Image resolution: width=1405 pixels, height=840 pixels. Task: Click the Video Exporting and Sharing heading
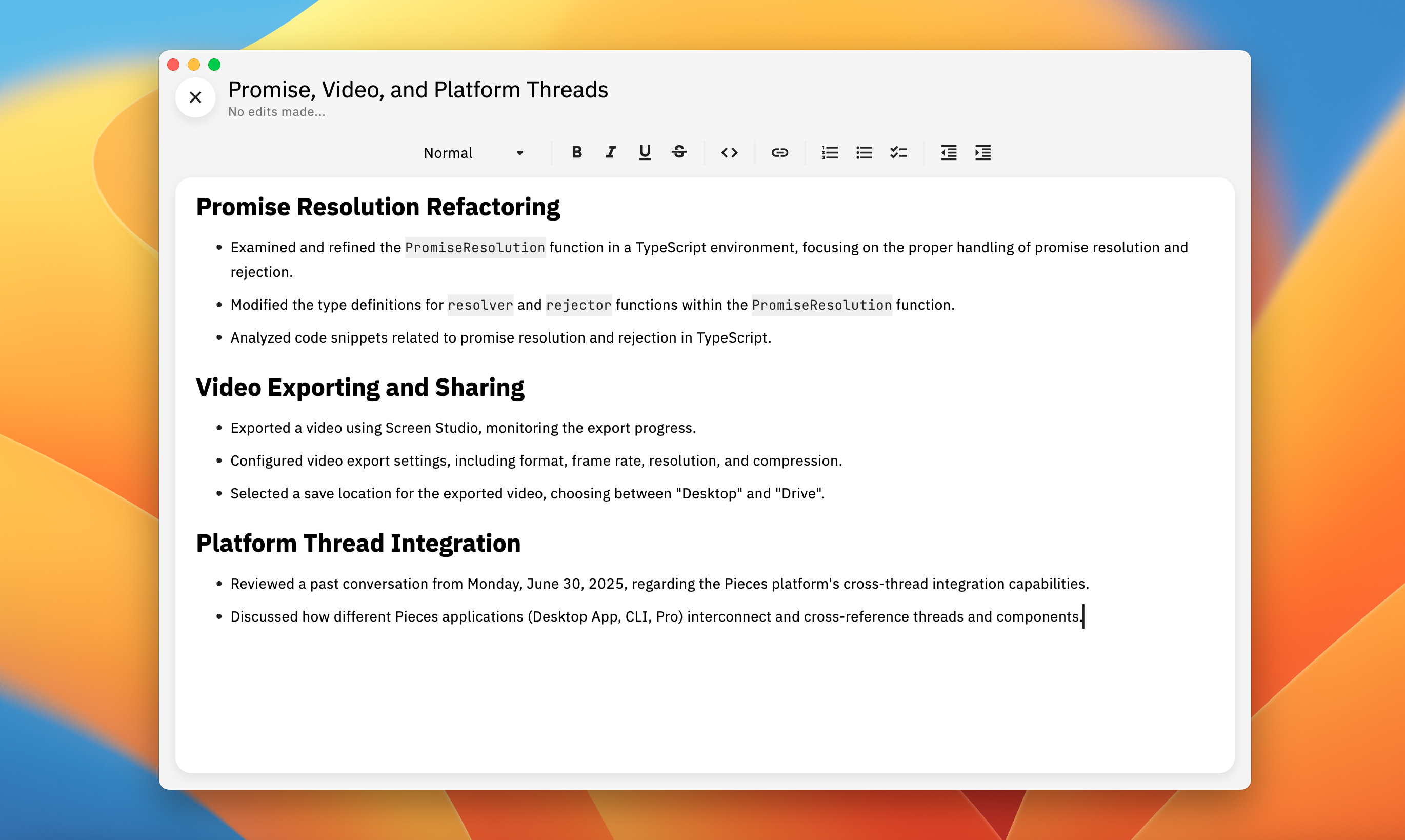click(360, 388)
